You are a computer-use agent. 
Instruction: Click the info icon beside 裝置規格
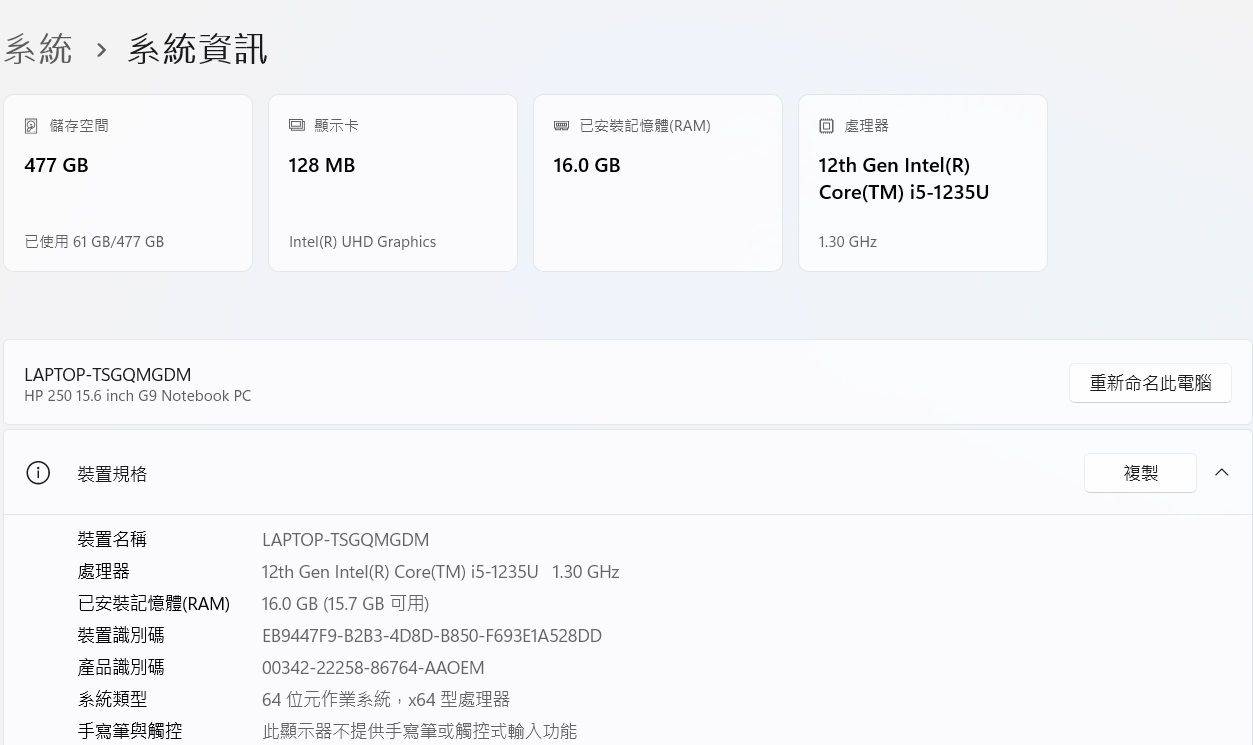(38, 473)
